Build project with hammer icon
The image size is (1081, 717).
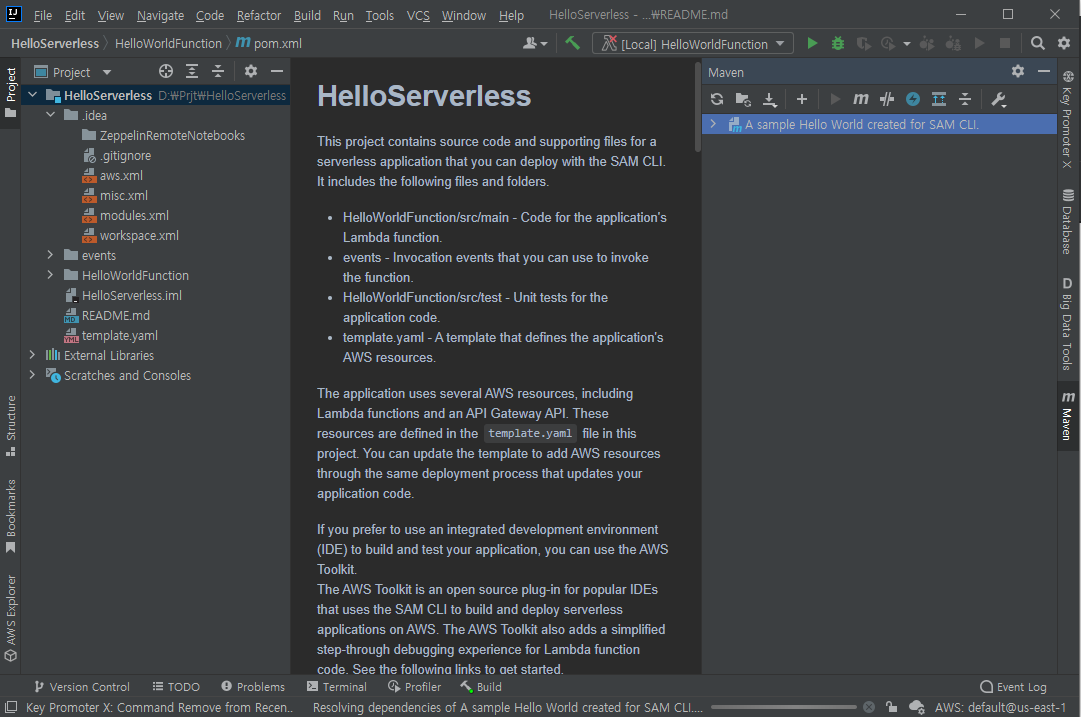coord(572,43)
